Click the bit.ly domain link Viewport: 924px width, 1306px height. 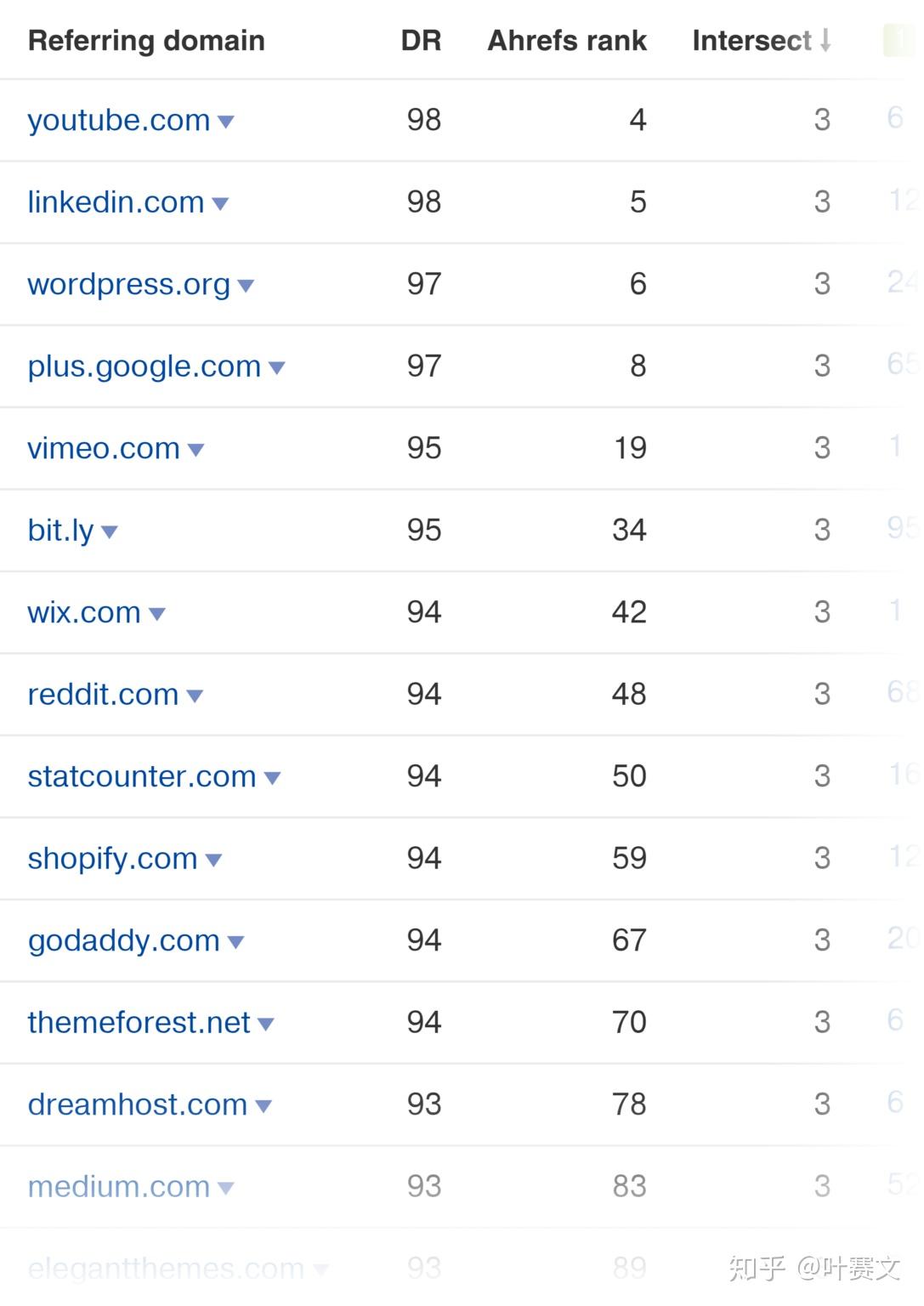(60, 531)
